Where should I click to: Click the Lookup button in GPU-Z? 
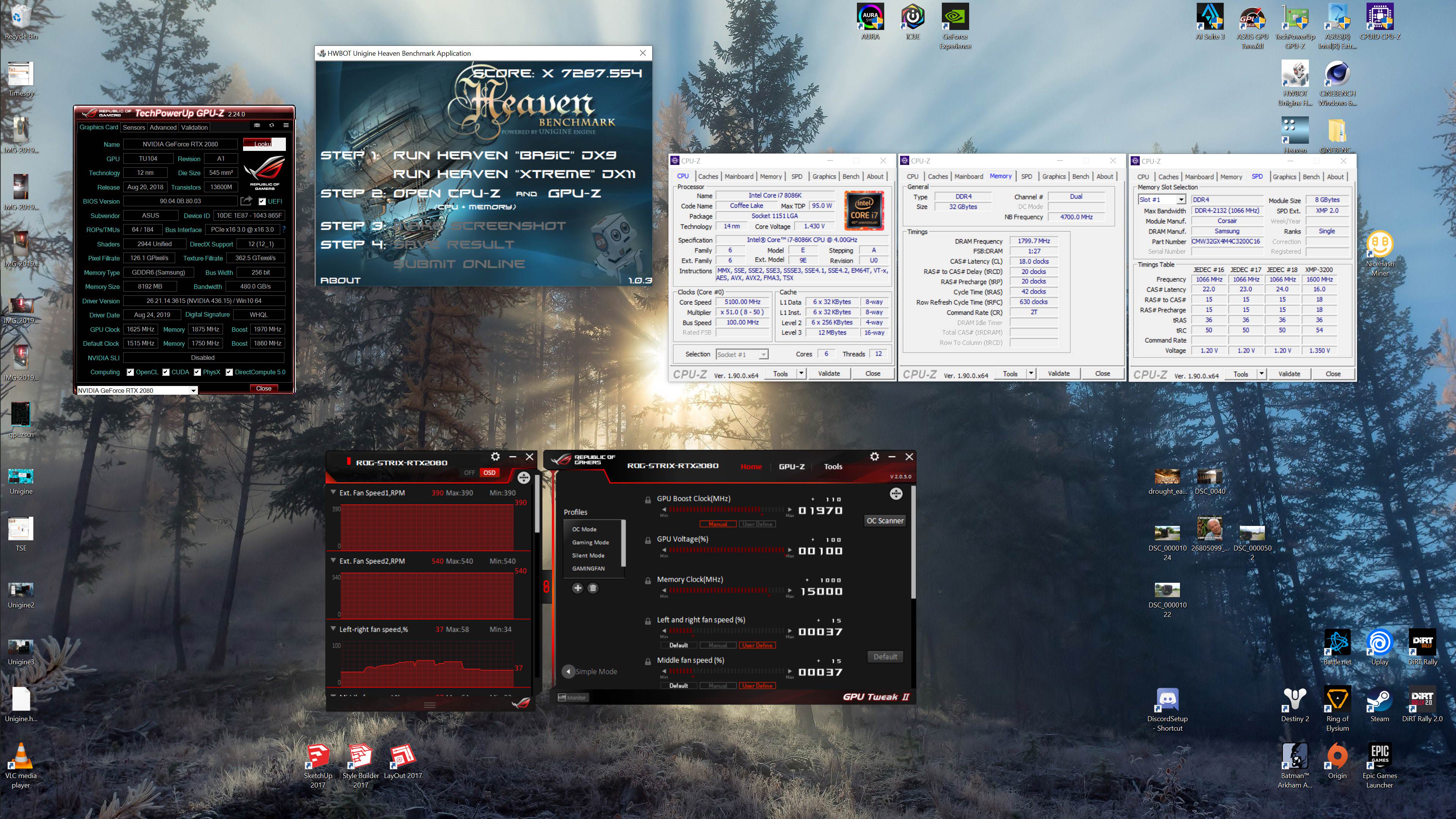pyautogui.click(x=264, y=144)
